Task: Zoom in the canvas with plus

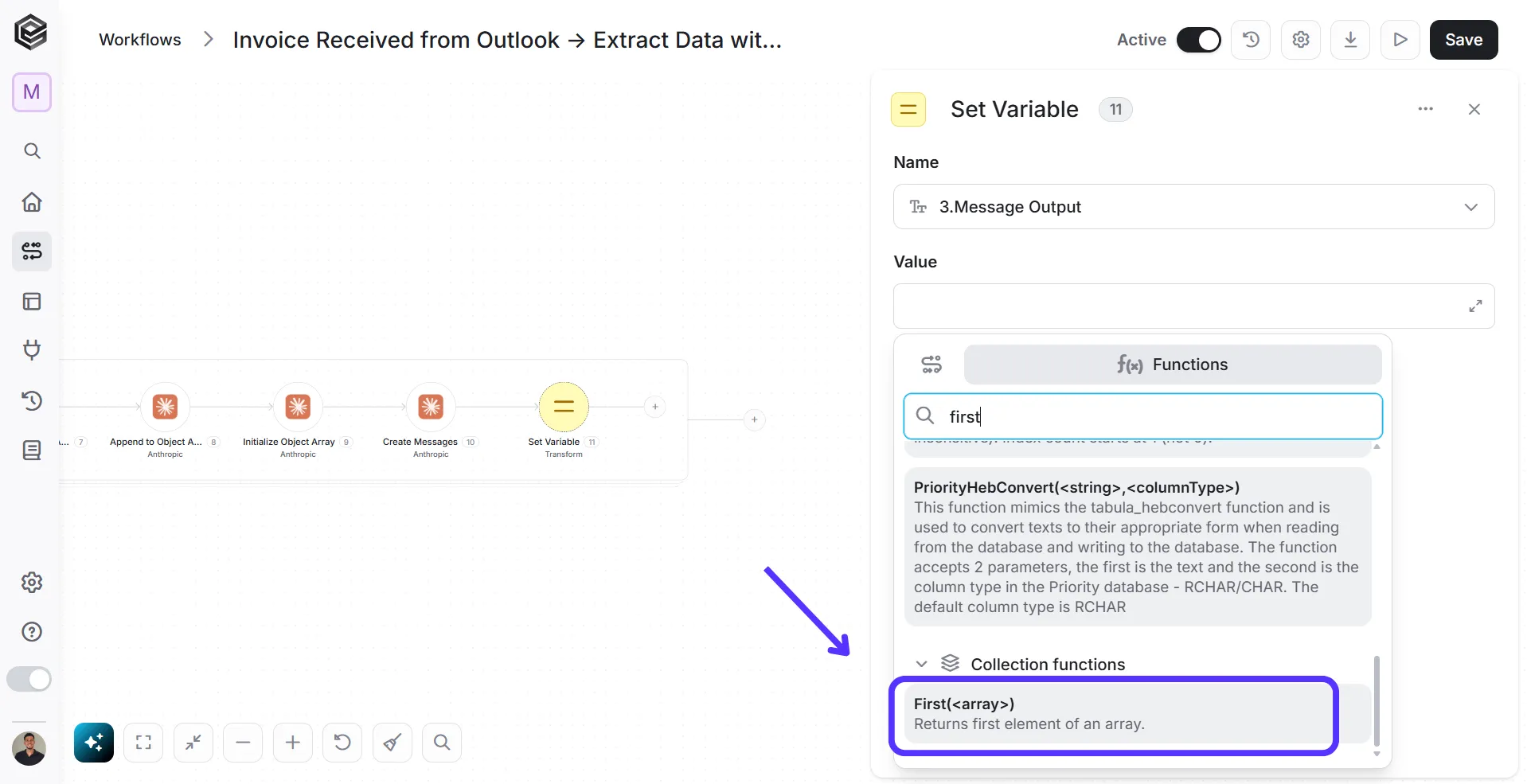Action: coord(293,743)
